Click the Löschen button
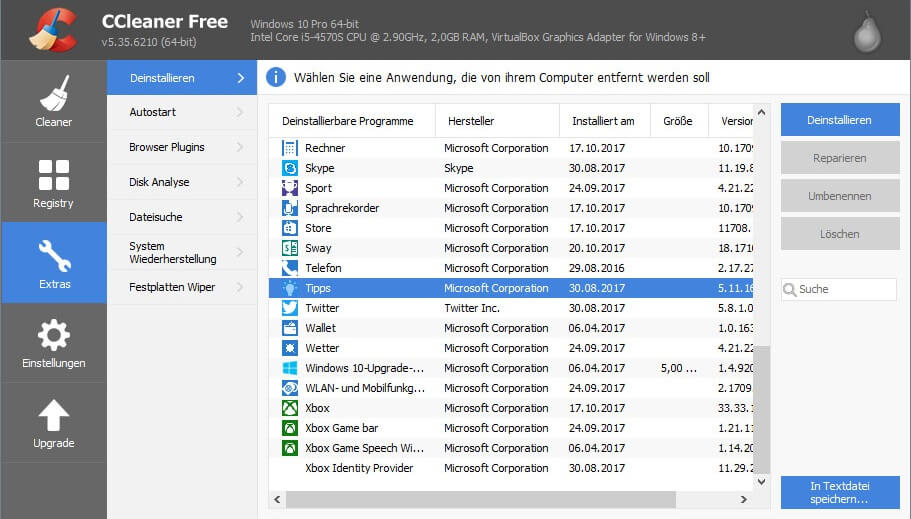This screenshot has height=519, width=911. coord(840,234)
